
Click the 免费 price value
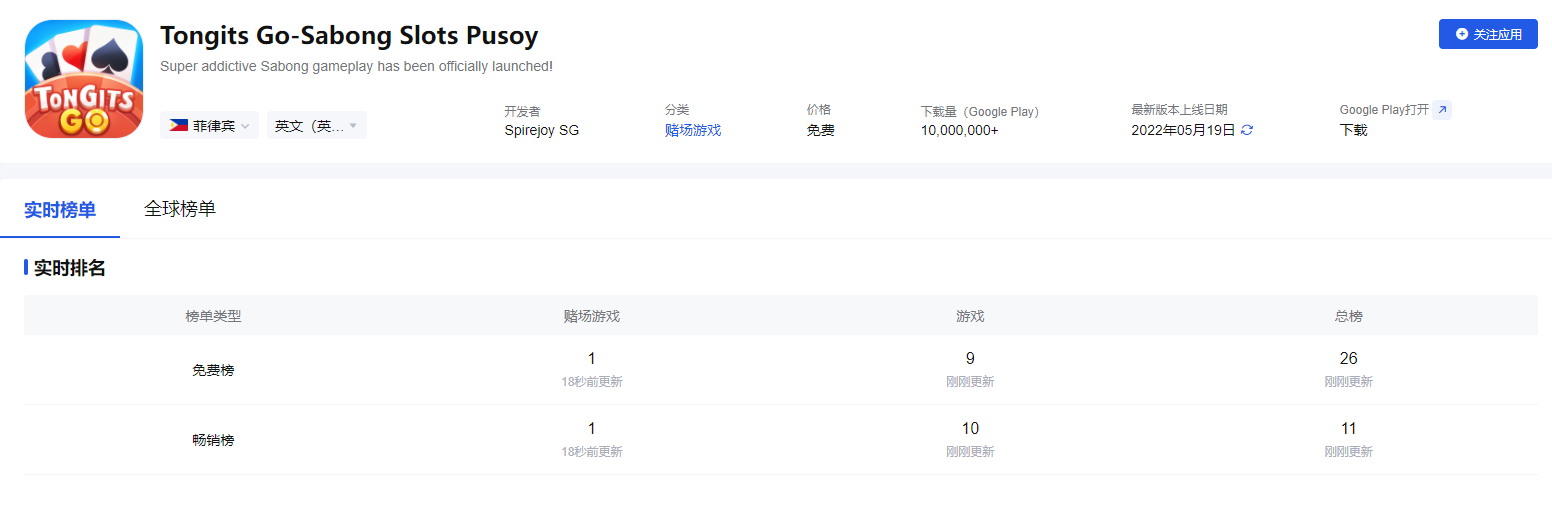(821, 130)
